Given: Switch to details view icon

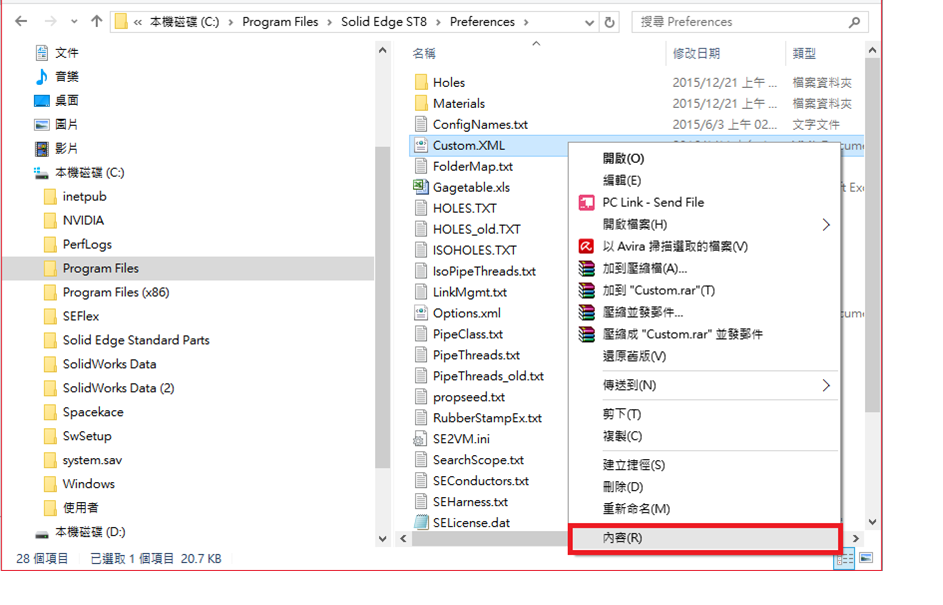Looking at the screenshot, I should point(844,559).
